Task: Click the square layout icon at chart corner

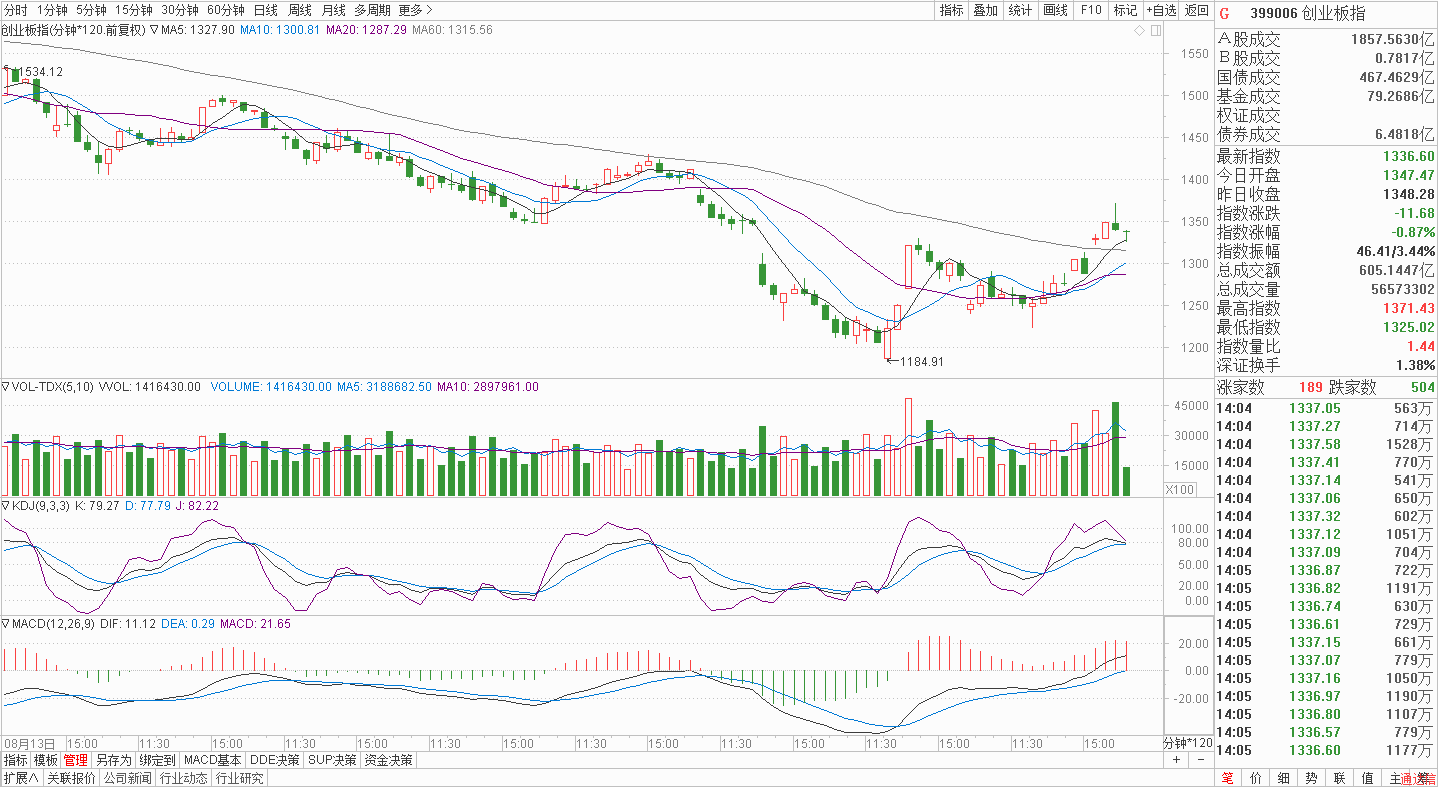Action: pyautogui.click(x=1155, y=31)
